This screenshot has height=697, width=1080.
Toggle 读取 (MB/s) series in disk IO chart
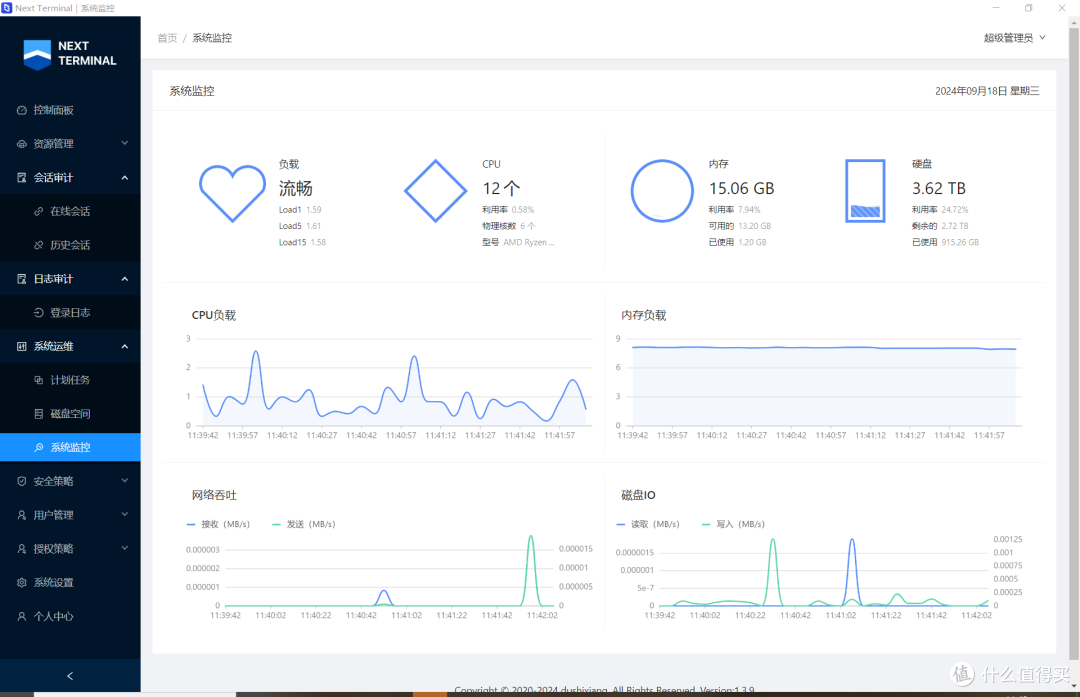click(x=648, y=524)
